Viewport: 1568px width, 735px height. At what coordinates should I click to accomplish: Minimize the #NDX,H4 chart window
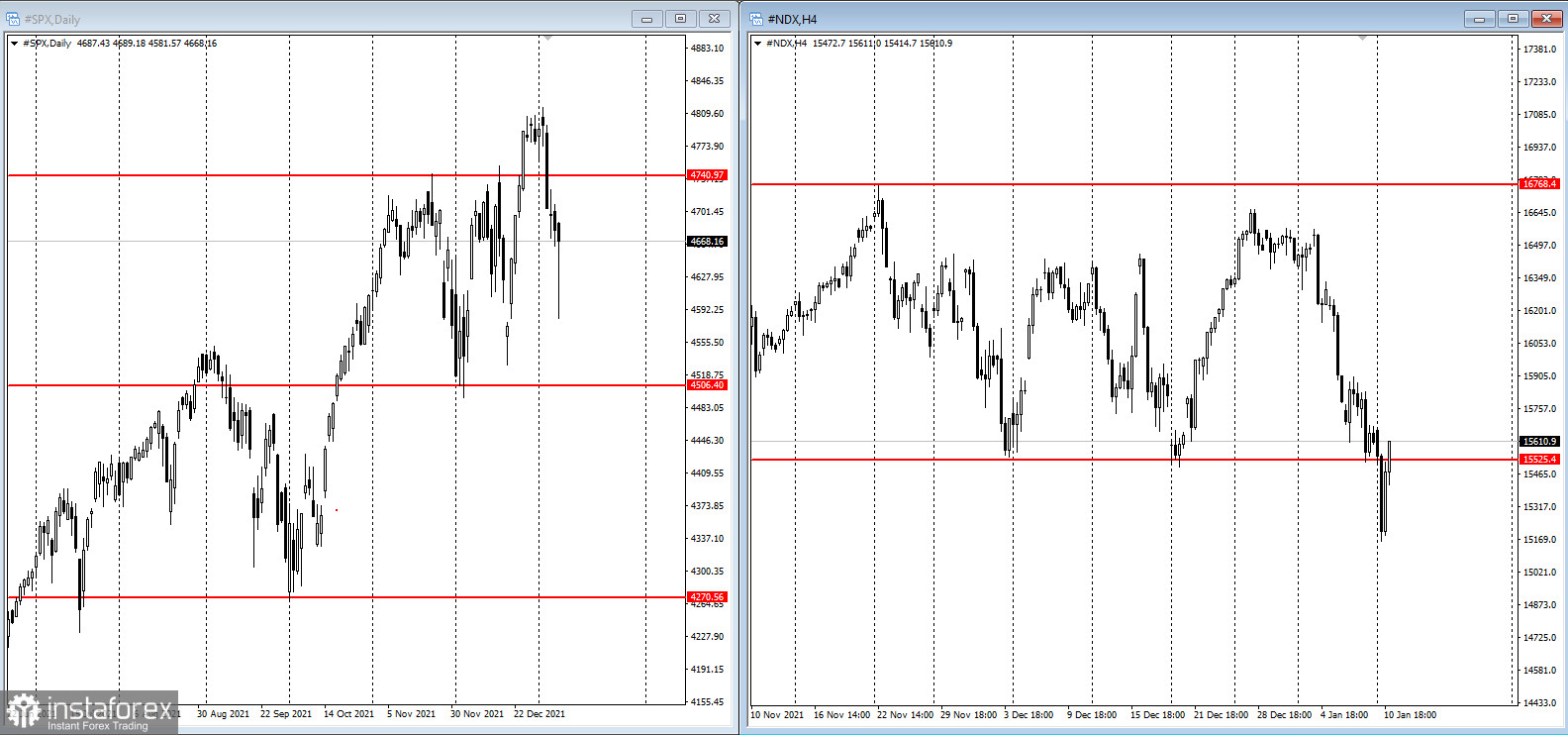click(1479, 19)
